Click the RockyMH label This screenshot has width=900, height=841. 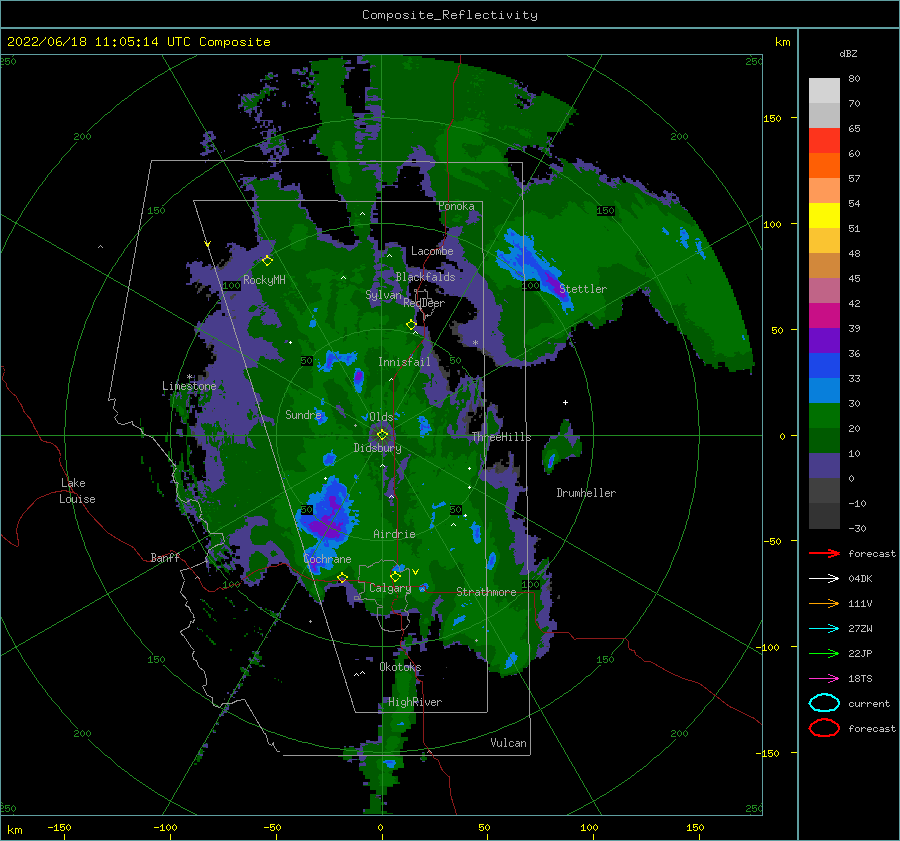tap(264, 280)
